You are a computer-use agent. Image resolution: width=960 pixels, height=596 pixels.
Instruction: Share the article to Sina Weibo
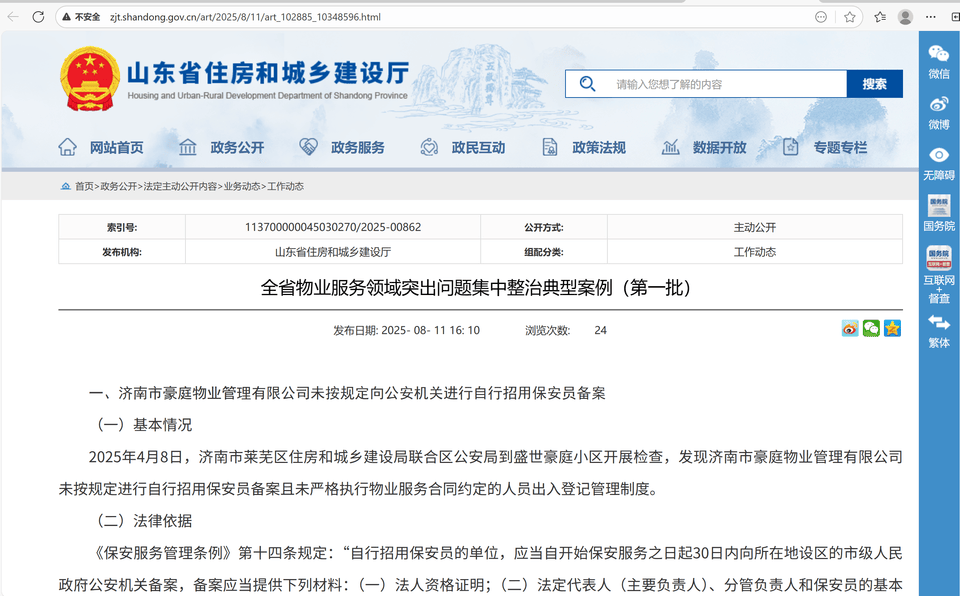click(x=850, y=328)
